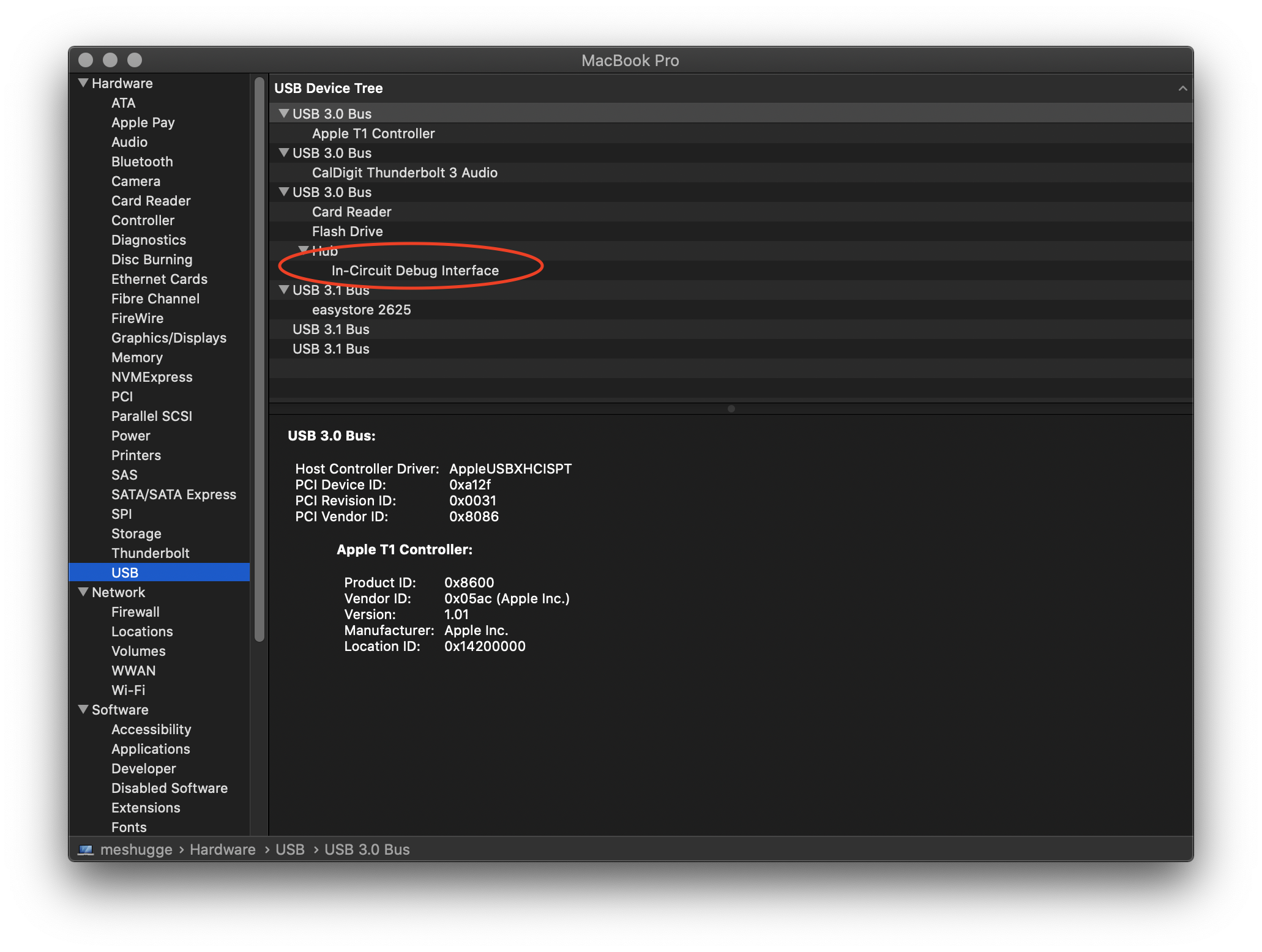Select the highlighted USB sidebar item
The image size is (1262, 952).
pos(159,573)
